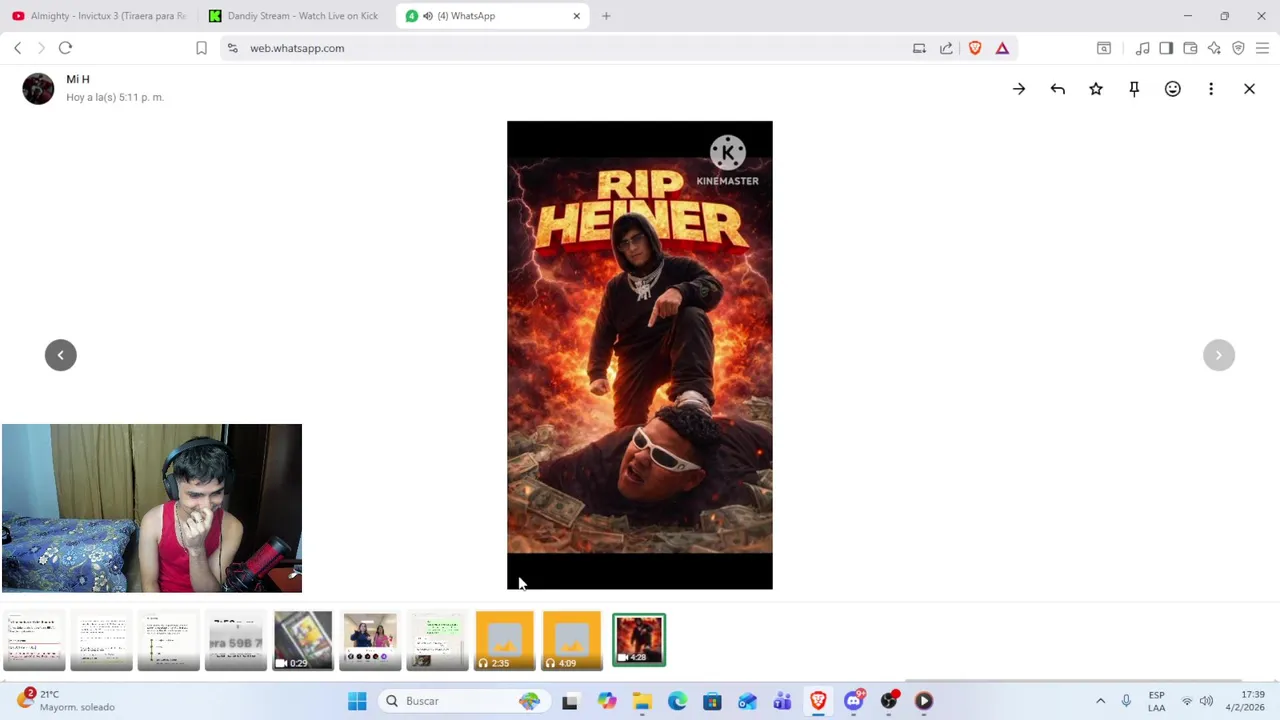
Task: Click the Mi H sender avatar
Action: click(38, 89)
